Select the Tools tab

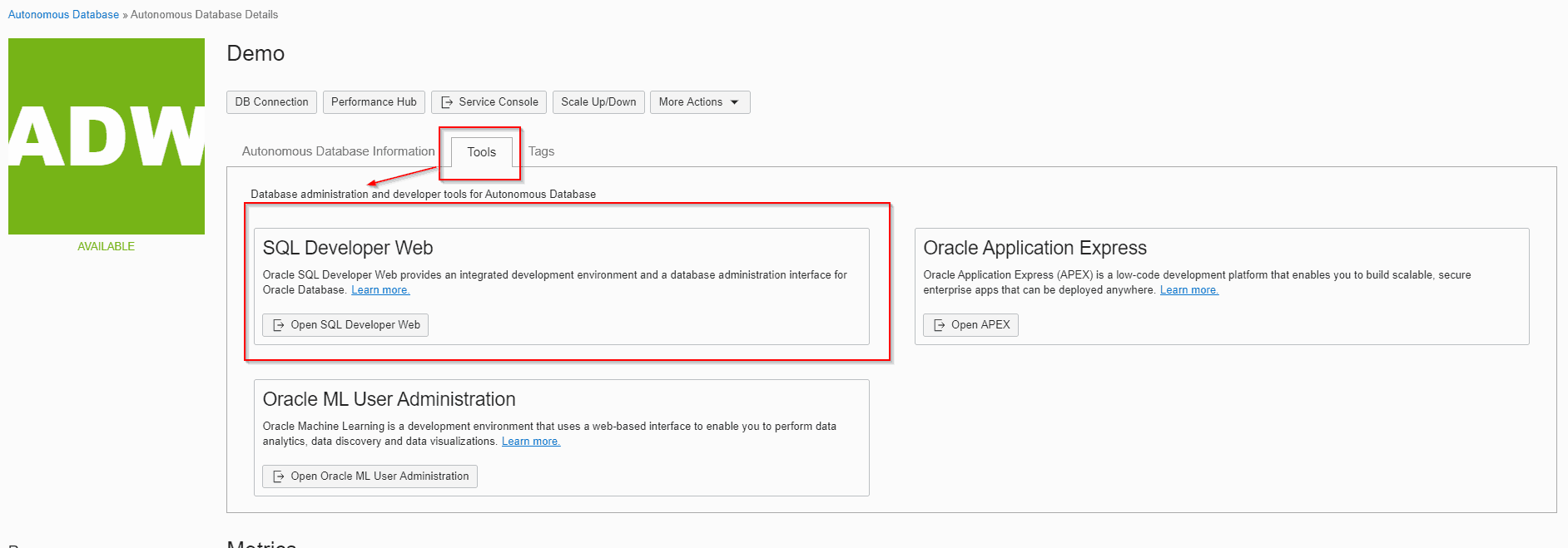(481, 152)
